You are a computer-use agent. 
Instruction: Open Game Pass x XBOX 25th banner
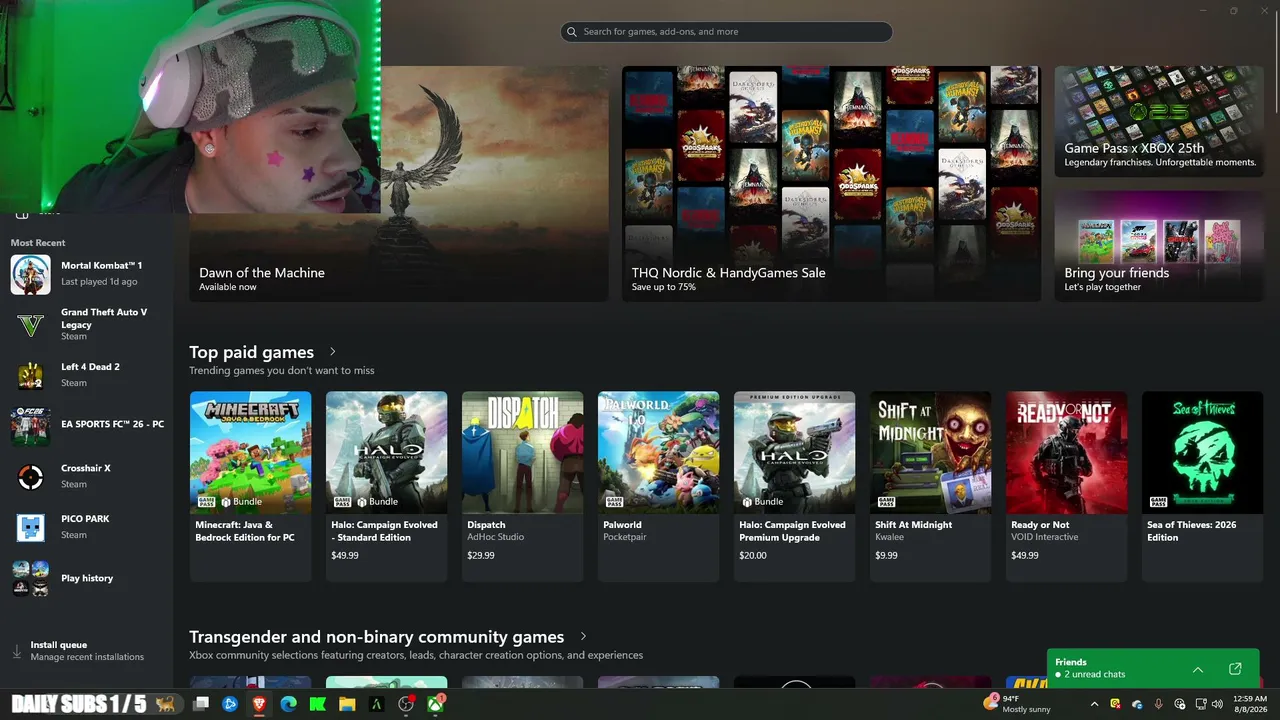[x=1159, y=122]
